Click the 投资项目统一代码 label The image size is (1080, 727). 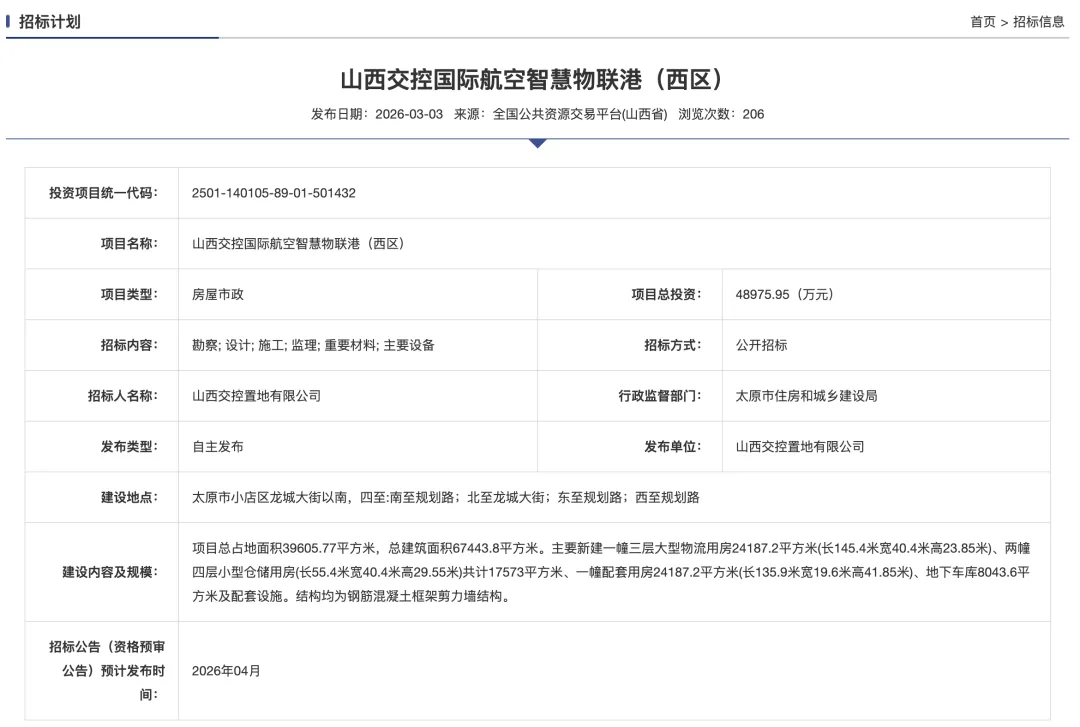click(103, 193)
